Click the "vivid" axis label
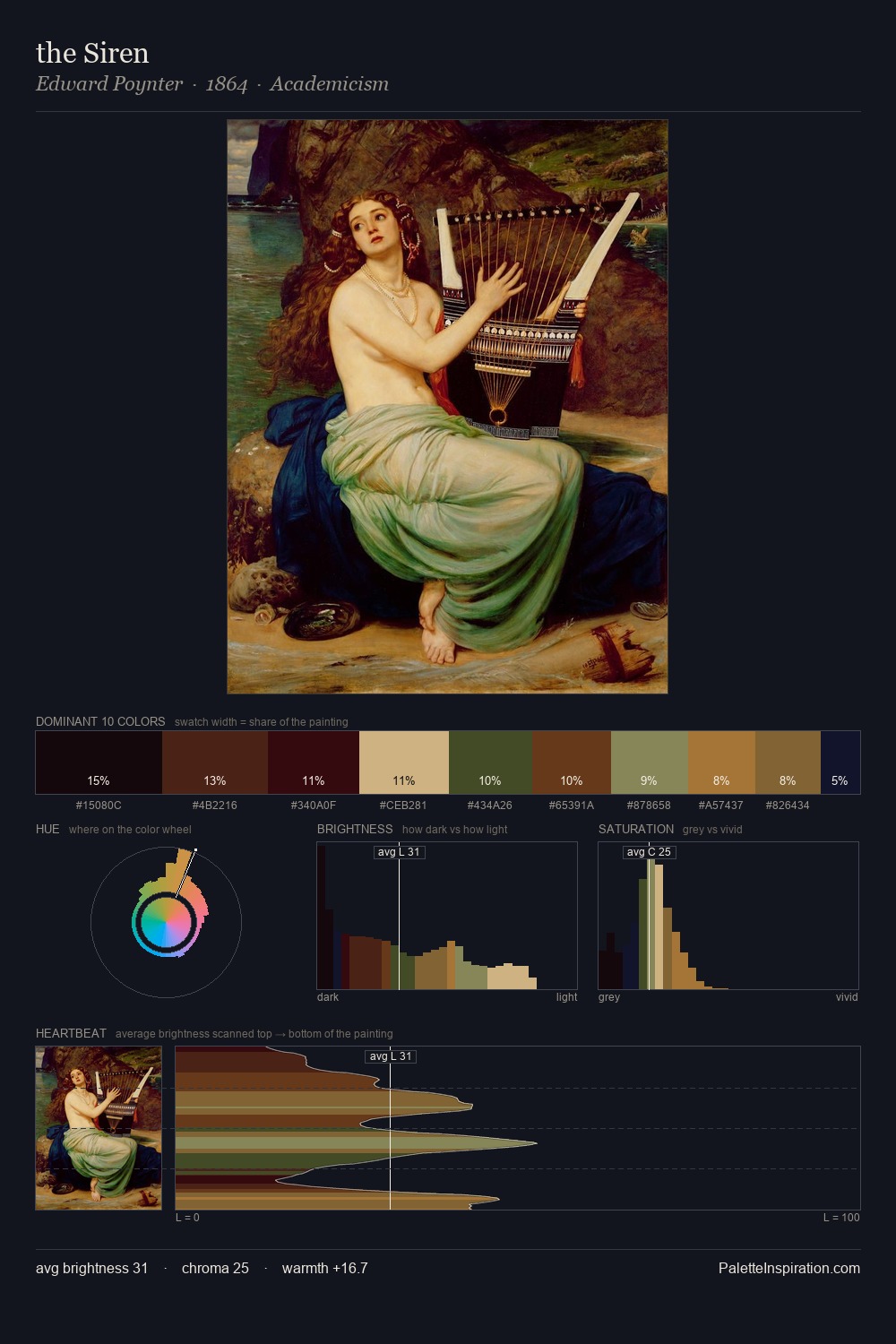 pos(847,997)
